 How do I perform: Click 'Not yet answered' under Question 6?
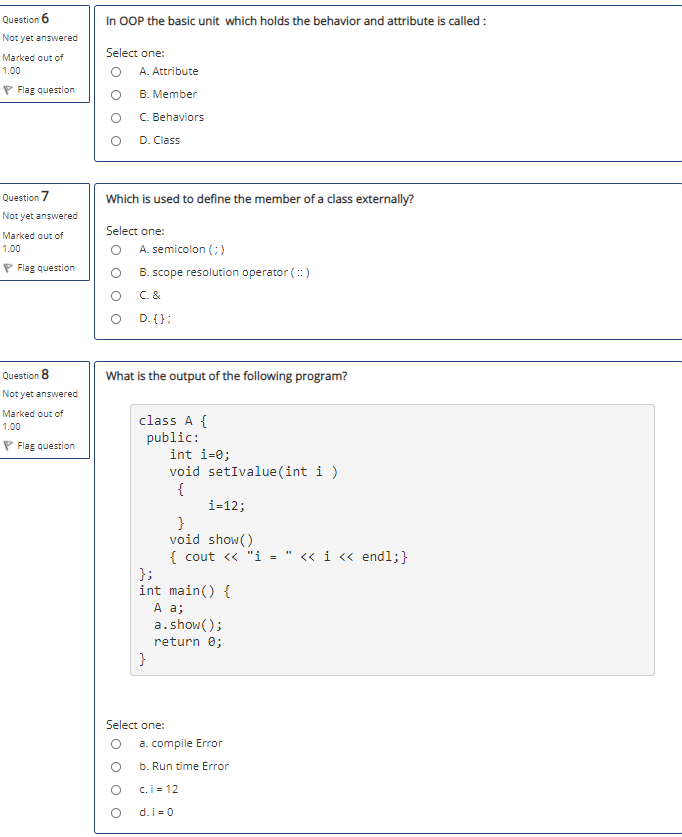[40, 38]
